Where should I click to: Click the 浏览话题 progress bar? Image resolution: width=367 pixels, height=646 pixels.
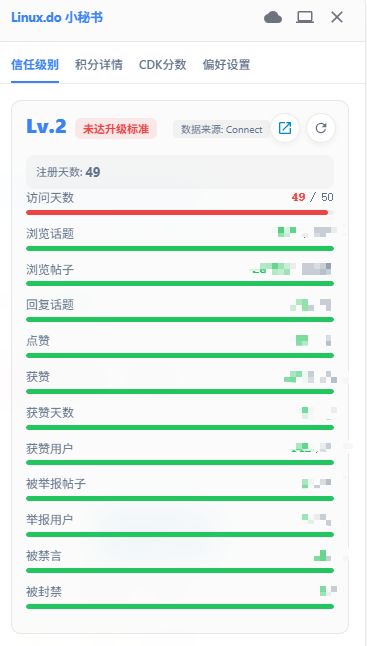click(x=180, y=248)
